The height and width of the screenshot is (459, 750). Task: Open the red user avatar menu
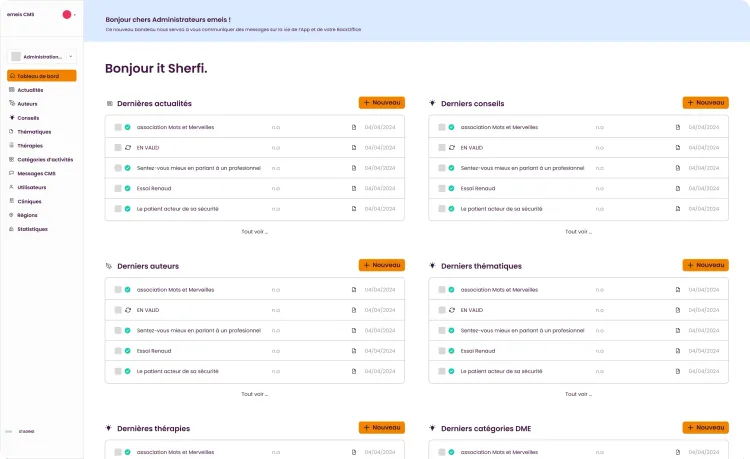(x=69, y=14)
